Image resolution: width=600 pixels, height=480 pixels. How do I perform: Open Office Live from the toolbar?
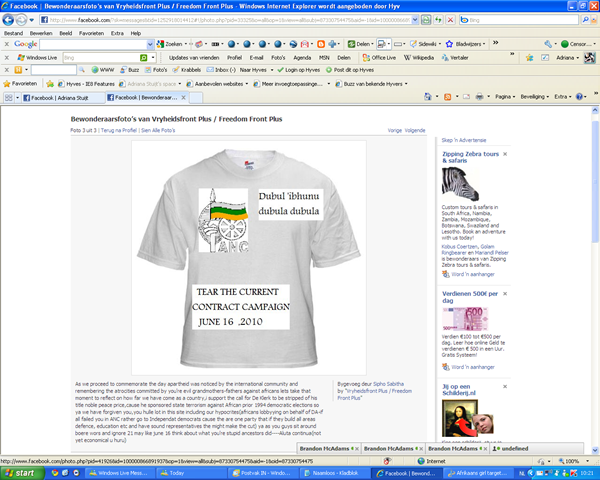[379, 57]
